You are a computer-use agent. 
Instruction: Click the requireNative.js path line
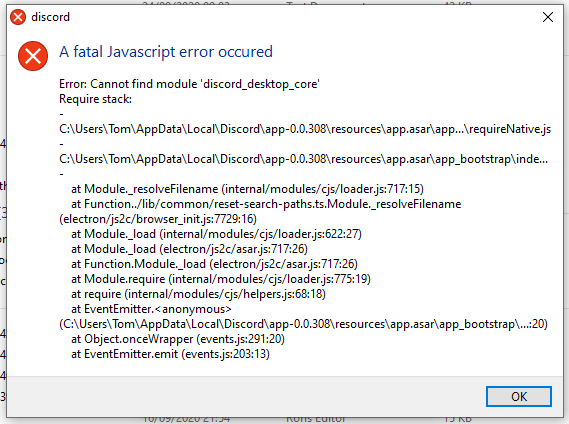(x=305, y=129)
